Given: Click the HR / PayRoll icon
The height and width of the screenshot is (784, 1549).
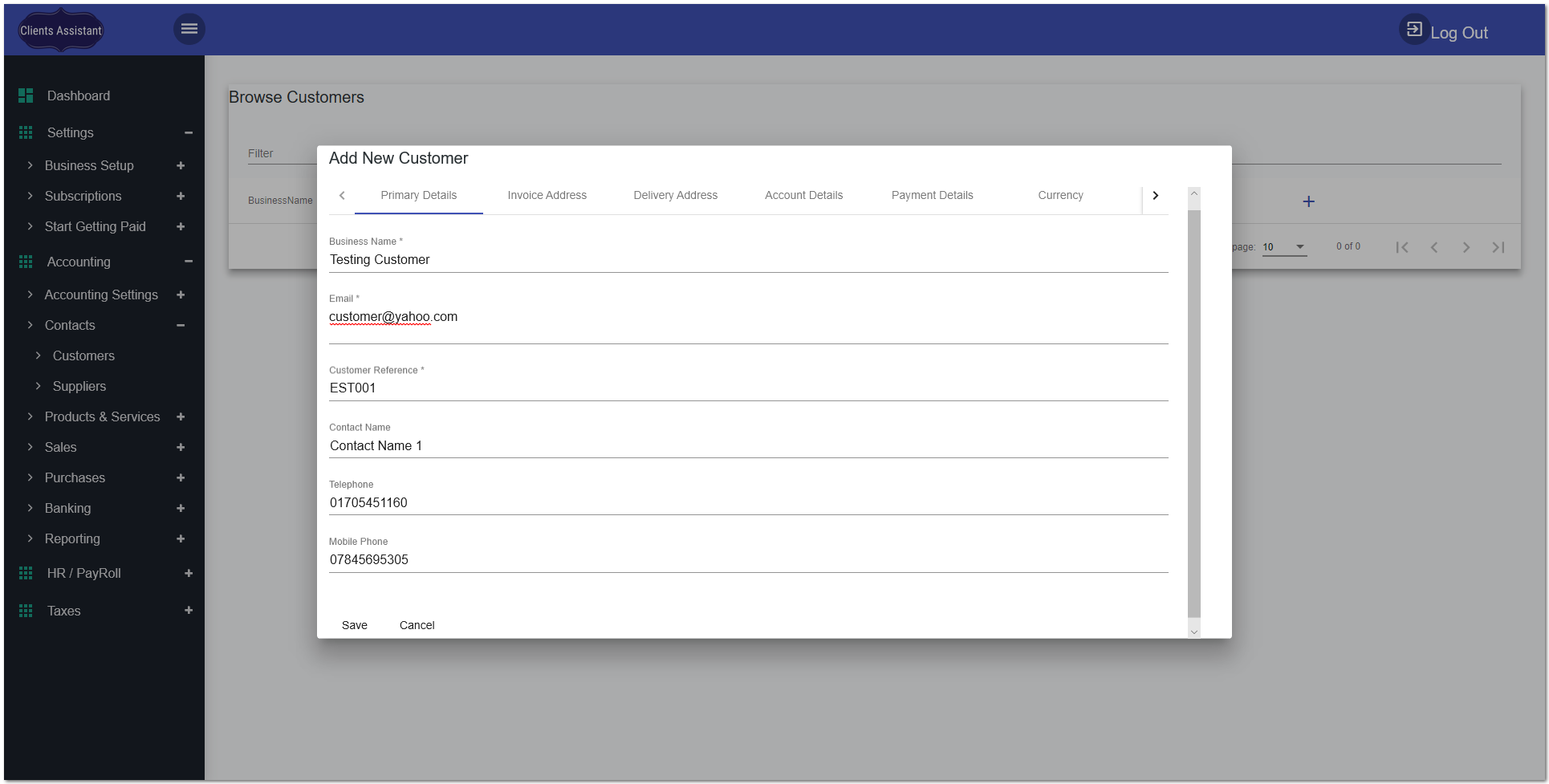Looking at the screenshot, I should point(25,573).
